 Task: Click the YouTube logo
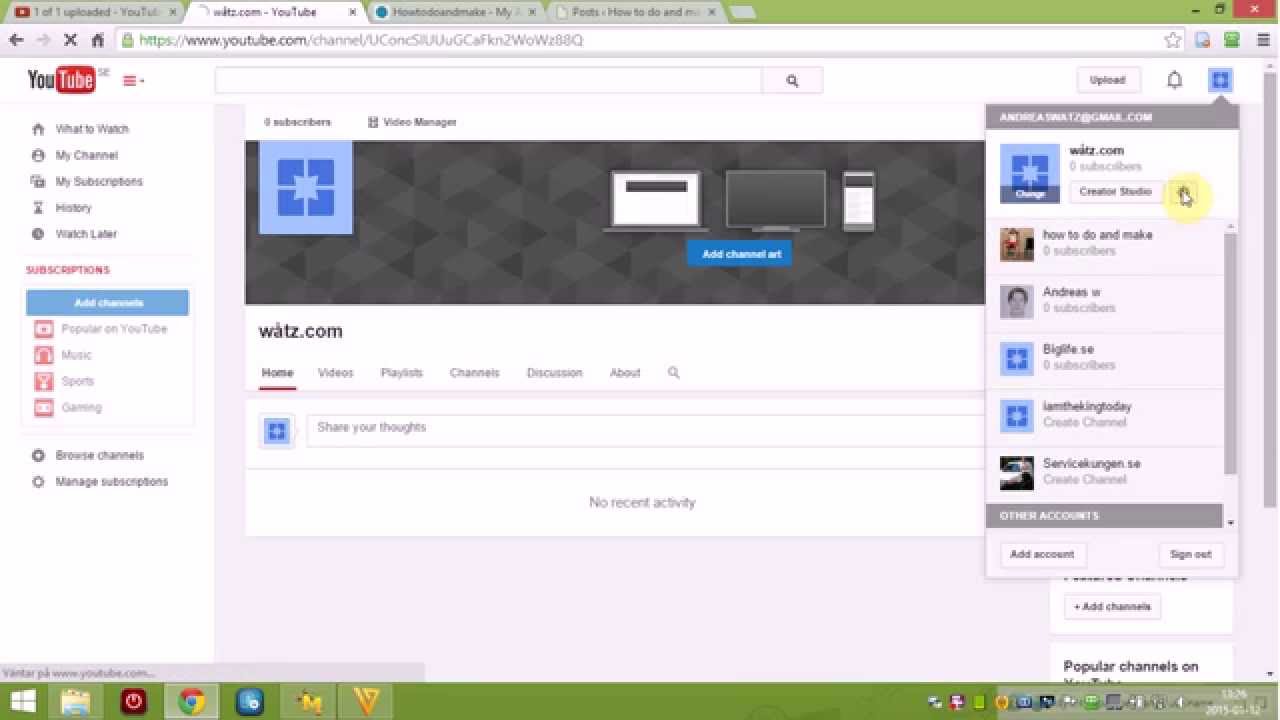click(60, 80)
